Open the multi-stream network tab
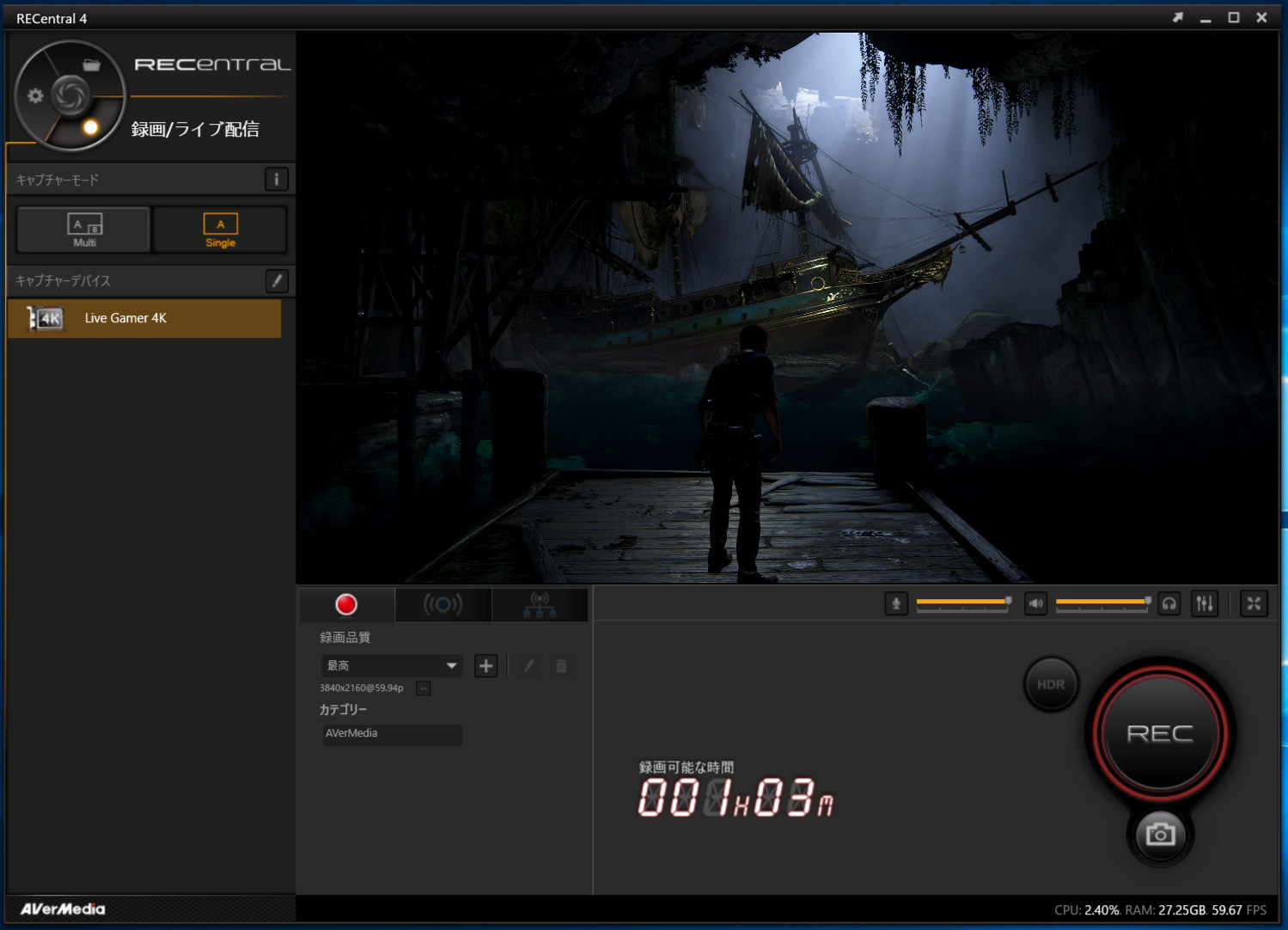Viewport: 1288px width, 930px height. (x=540, y=604)
